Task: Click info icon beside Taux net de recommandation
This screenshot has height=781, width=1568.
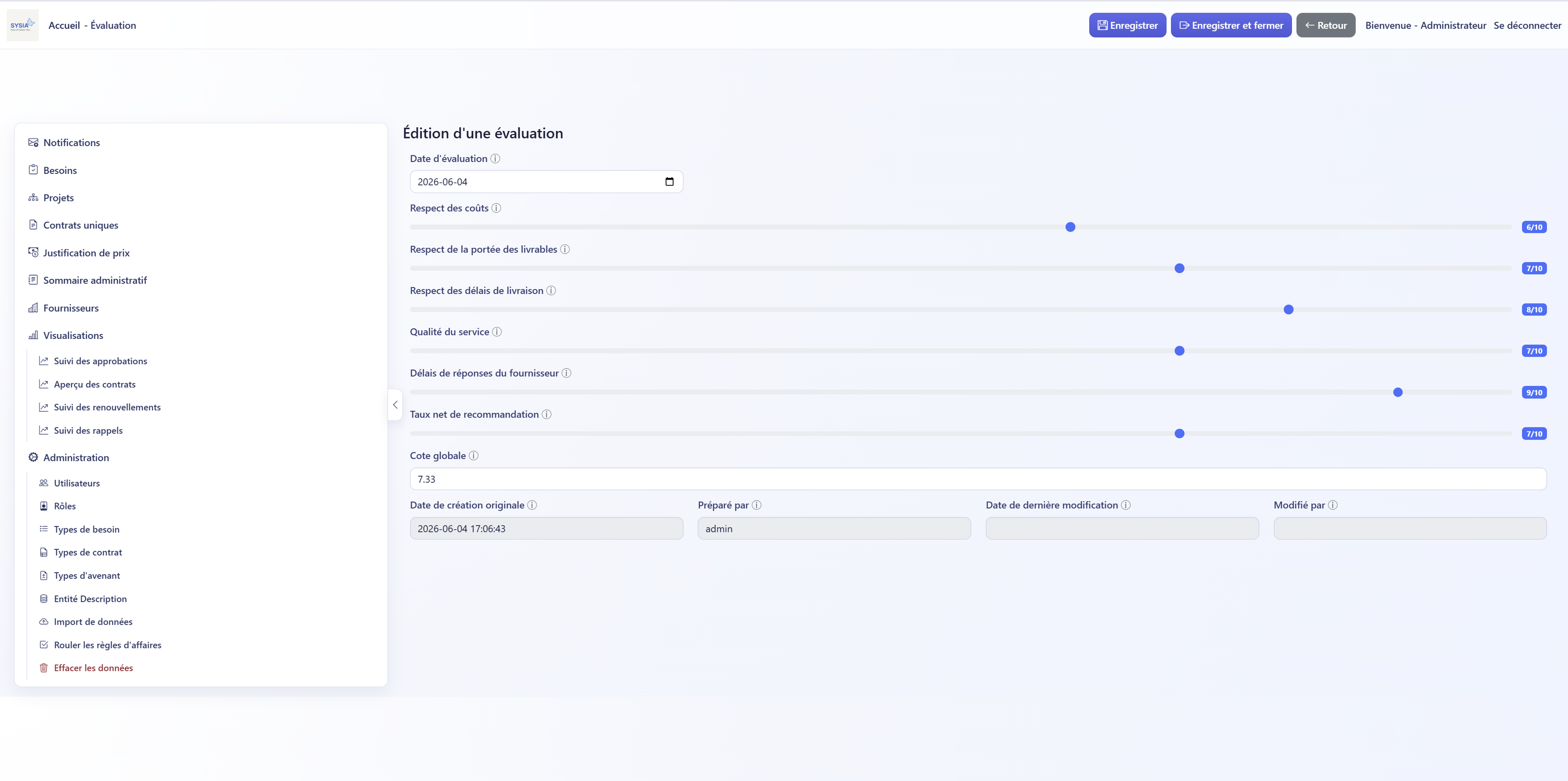Action: click(x=547, y=414)
